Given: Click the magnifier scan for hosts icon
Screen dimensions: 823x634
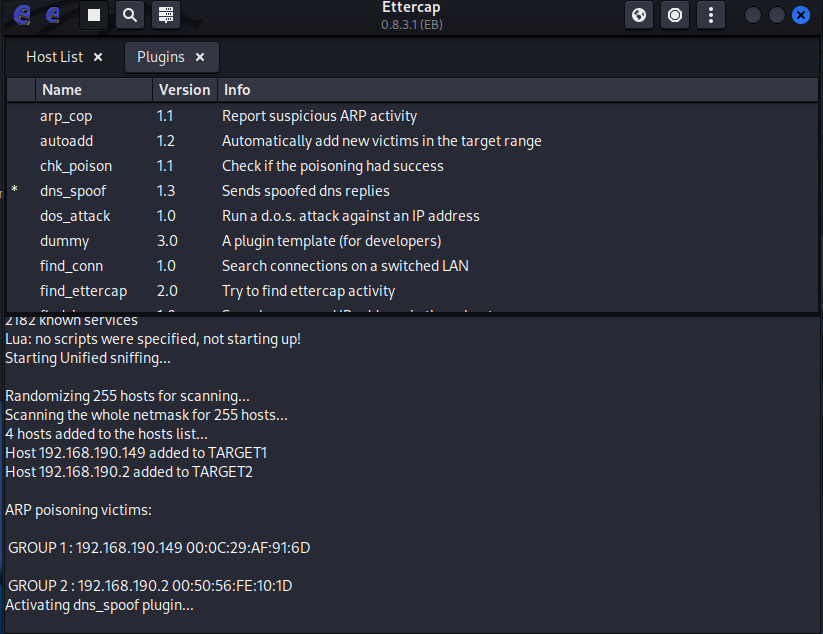Looking at the screenshot, I should coord(129,15).
